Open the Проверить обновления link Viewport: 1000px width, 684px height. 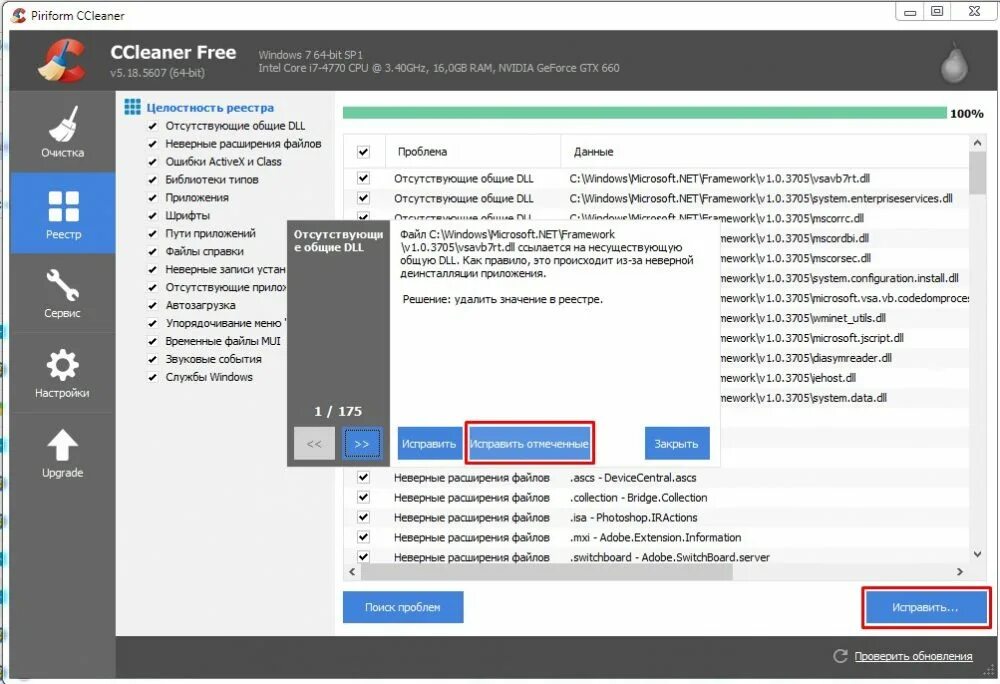pyautogui.click(x=913, y=656)
